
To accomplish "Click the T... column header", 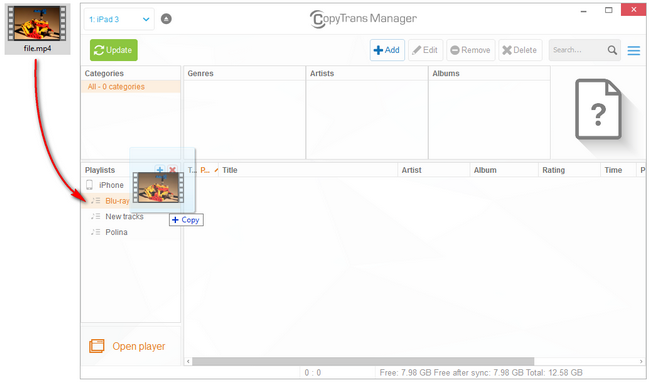I will point(192,170).
